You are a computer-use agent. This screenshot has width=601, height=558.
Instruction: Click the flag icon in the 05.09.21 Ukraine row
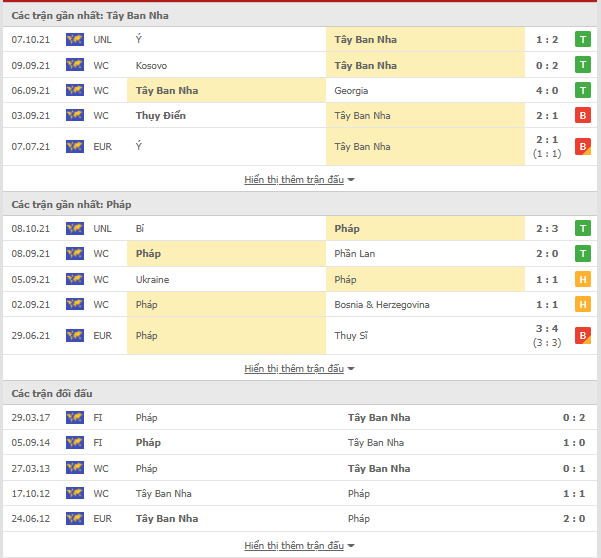pos(75,279)
